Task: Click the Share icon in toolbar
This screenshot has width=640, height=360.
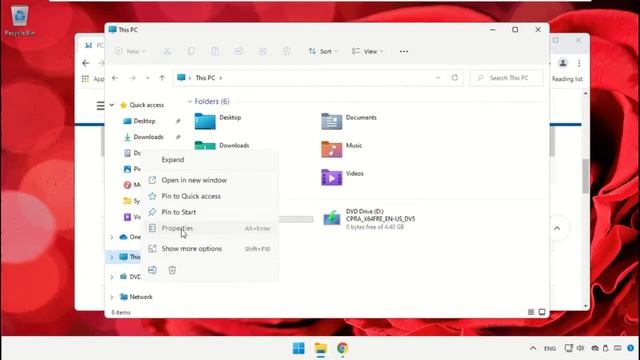Action: (262, 51)
